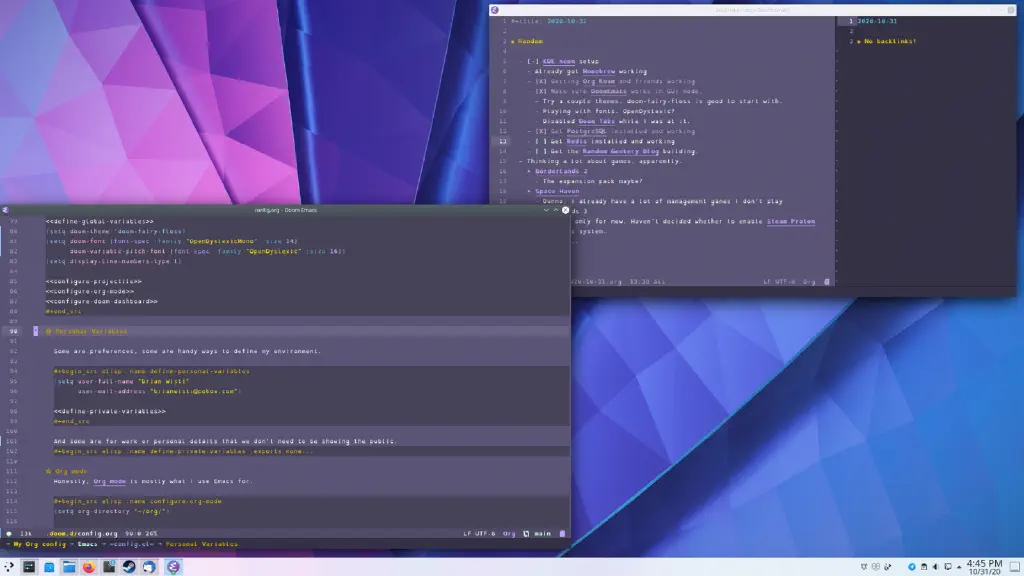Open the Dolphin file manager taskbar icon

point(69,567)
